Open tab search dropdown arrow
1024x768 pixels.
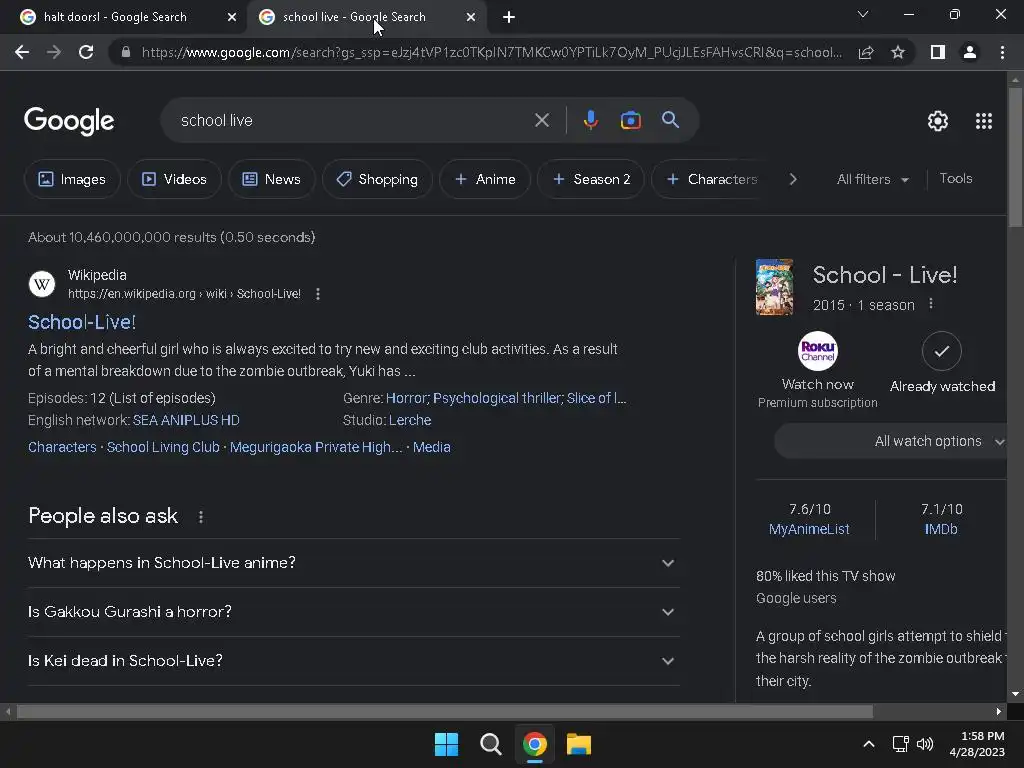click(x=863, y=14)
